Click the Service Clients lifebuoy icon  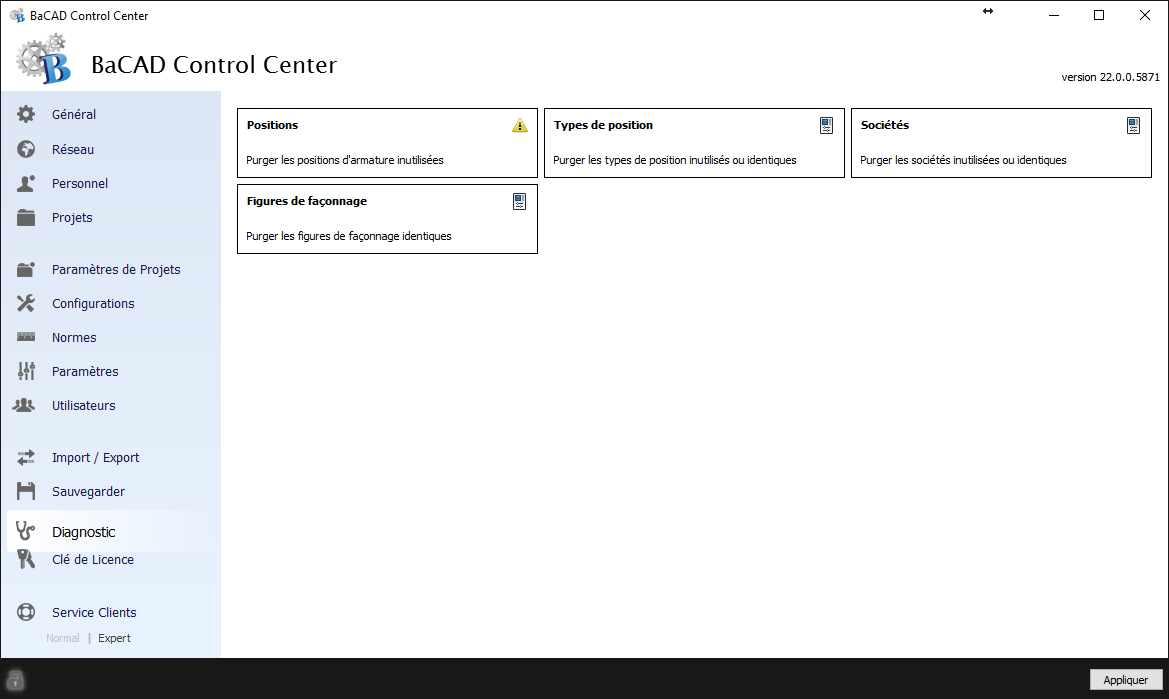point(26,612)
